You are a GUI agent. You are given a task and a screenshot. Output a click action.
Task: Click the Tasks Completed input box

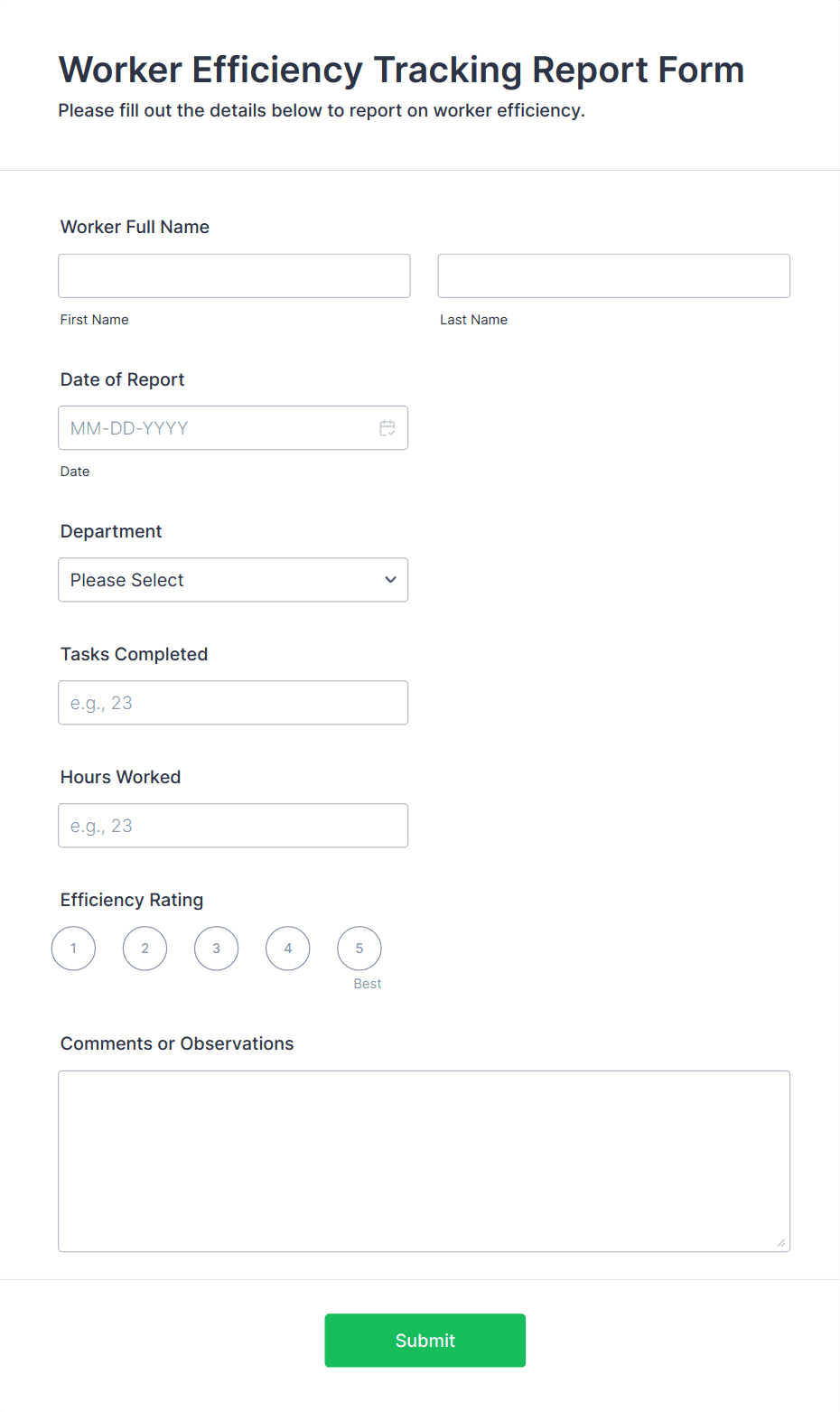[233, 702]
